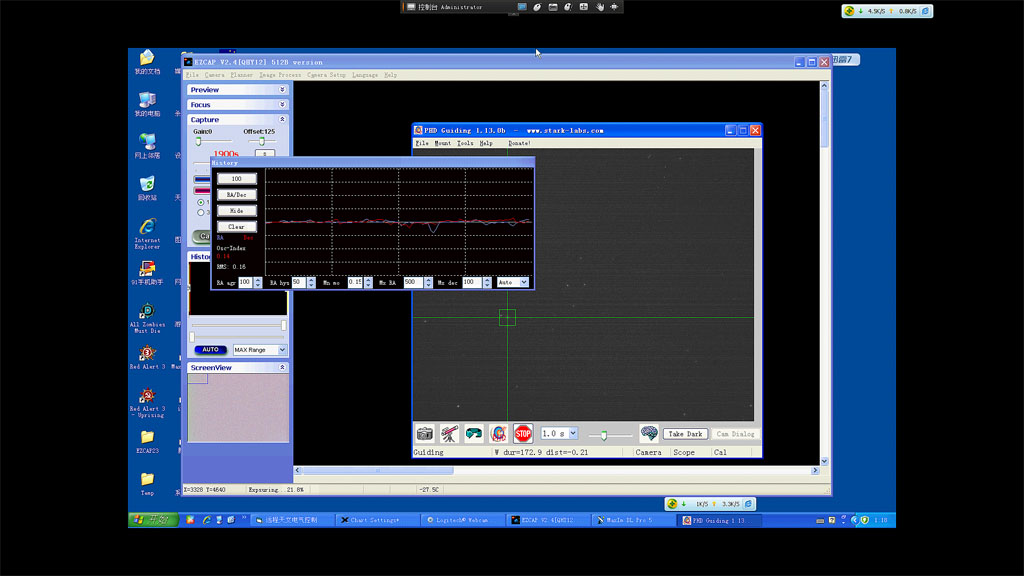Open the 1.0 s exposure dropdown
The height and width of the screenshot is (576, 1024).
click(x=573, y=434)
